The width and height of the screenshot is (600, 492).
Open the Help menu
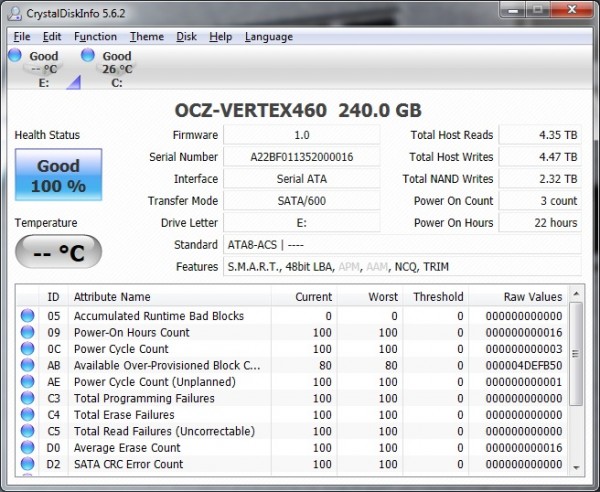(x=220, y=37)
